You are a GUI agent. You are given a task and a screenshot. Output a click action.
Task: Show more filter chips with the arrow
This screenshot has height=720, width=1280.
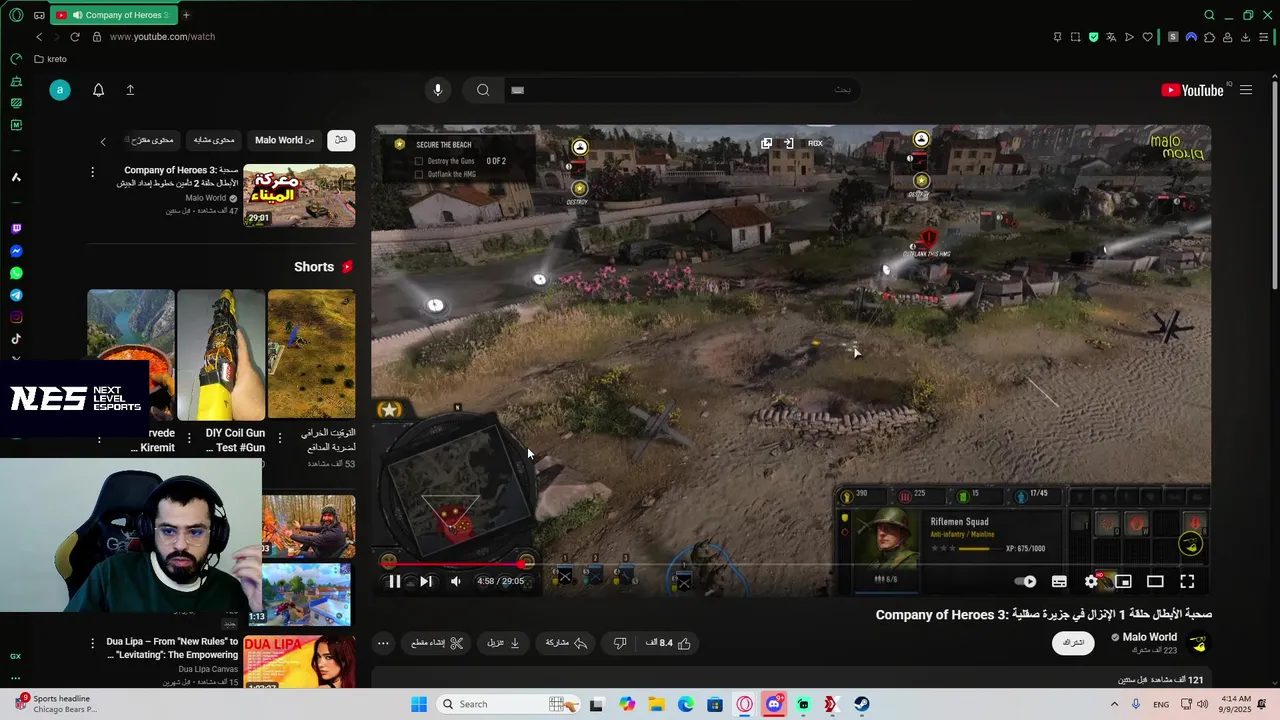pos(102,141)
